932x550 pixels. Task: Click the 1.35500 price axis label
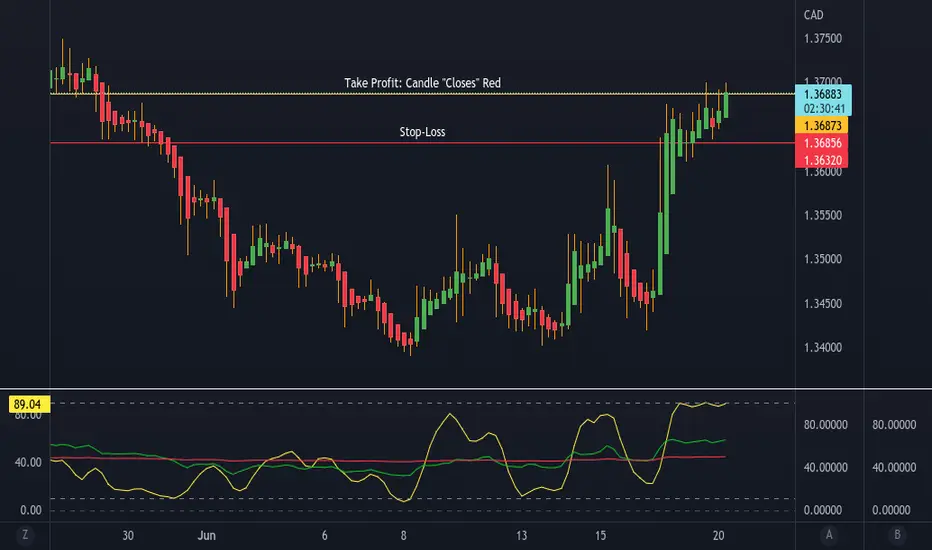click(823, 215)
